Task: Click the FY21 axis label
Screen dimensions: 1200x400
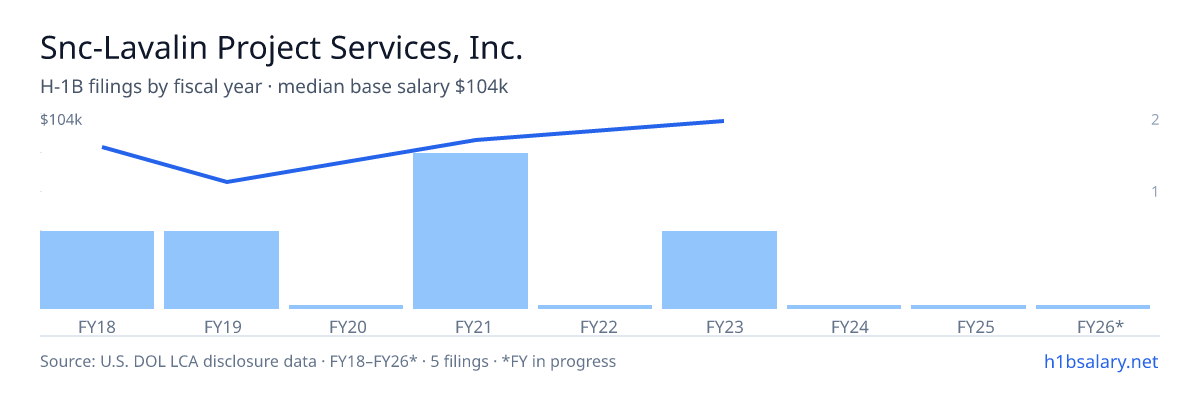Action: click(470, 326)
